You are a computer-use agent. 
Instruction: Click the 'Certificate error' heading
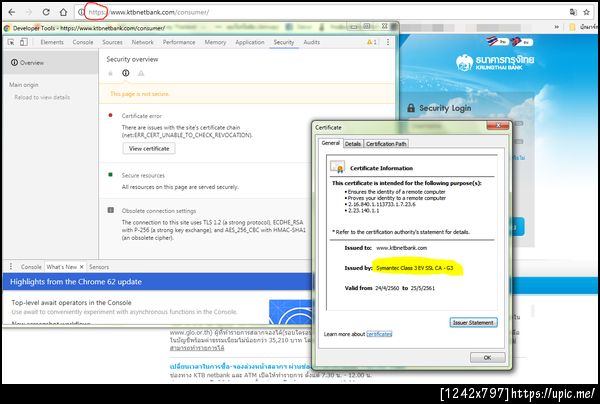(x=142, y=116)
